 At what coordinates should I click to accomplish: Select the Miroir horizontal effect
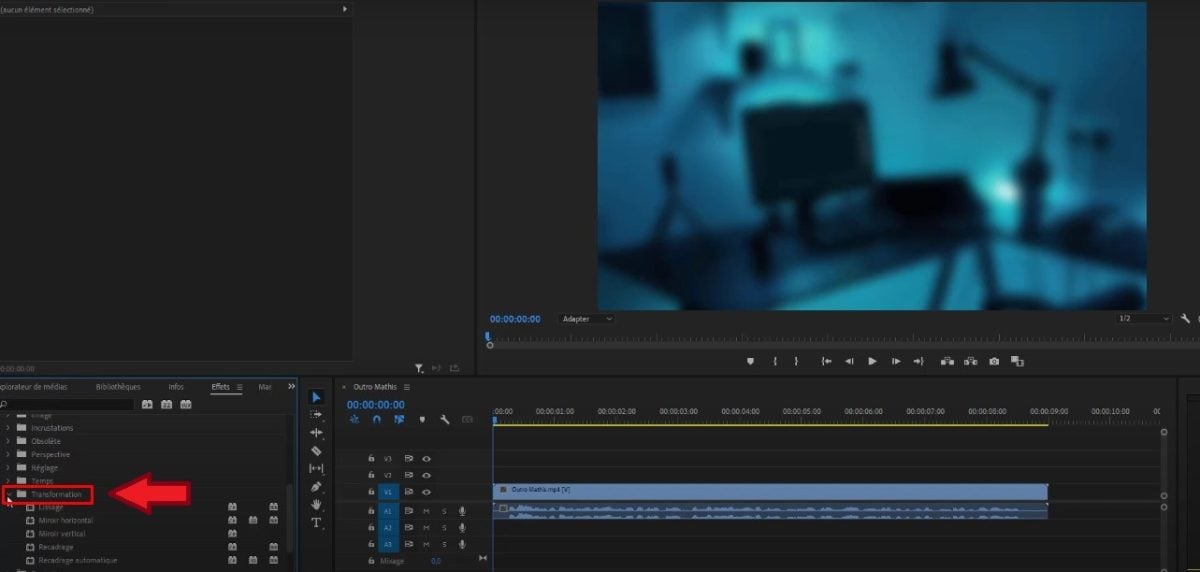[x=66, y=520]
